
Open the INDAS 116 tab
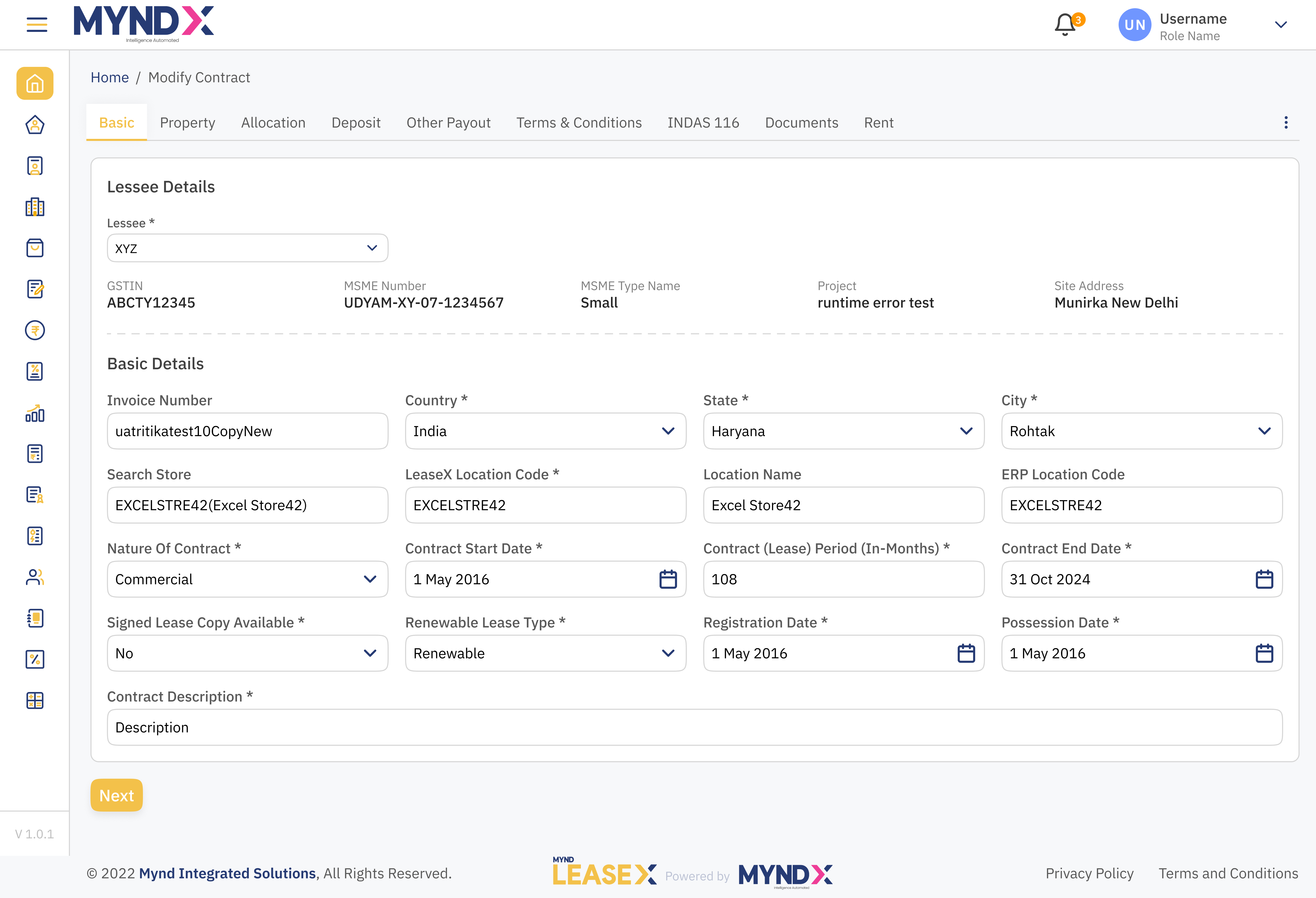[x=703, y=122]
